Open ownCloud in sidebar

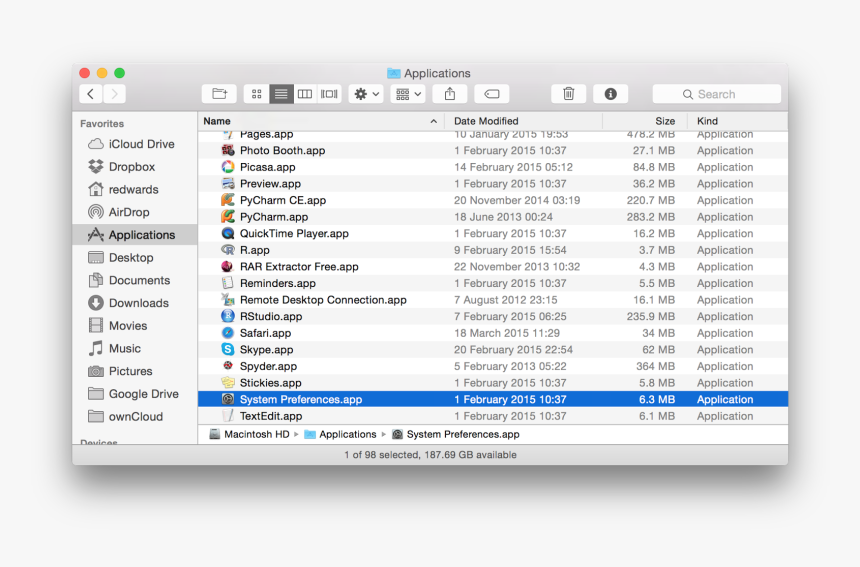(x=135, y=417)
